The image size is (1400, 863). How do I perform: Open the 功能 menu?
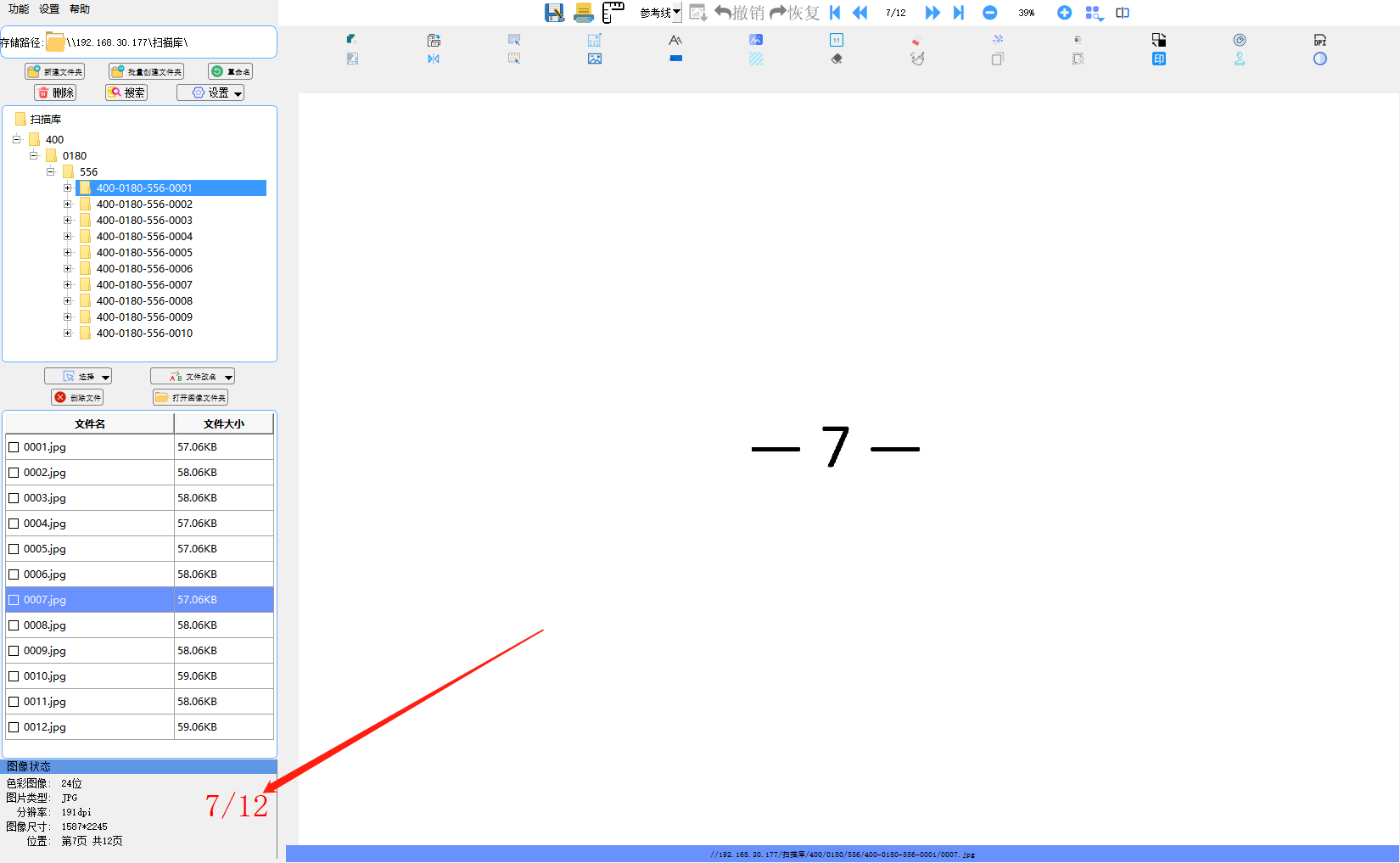(x=19, y=8)
